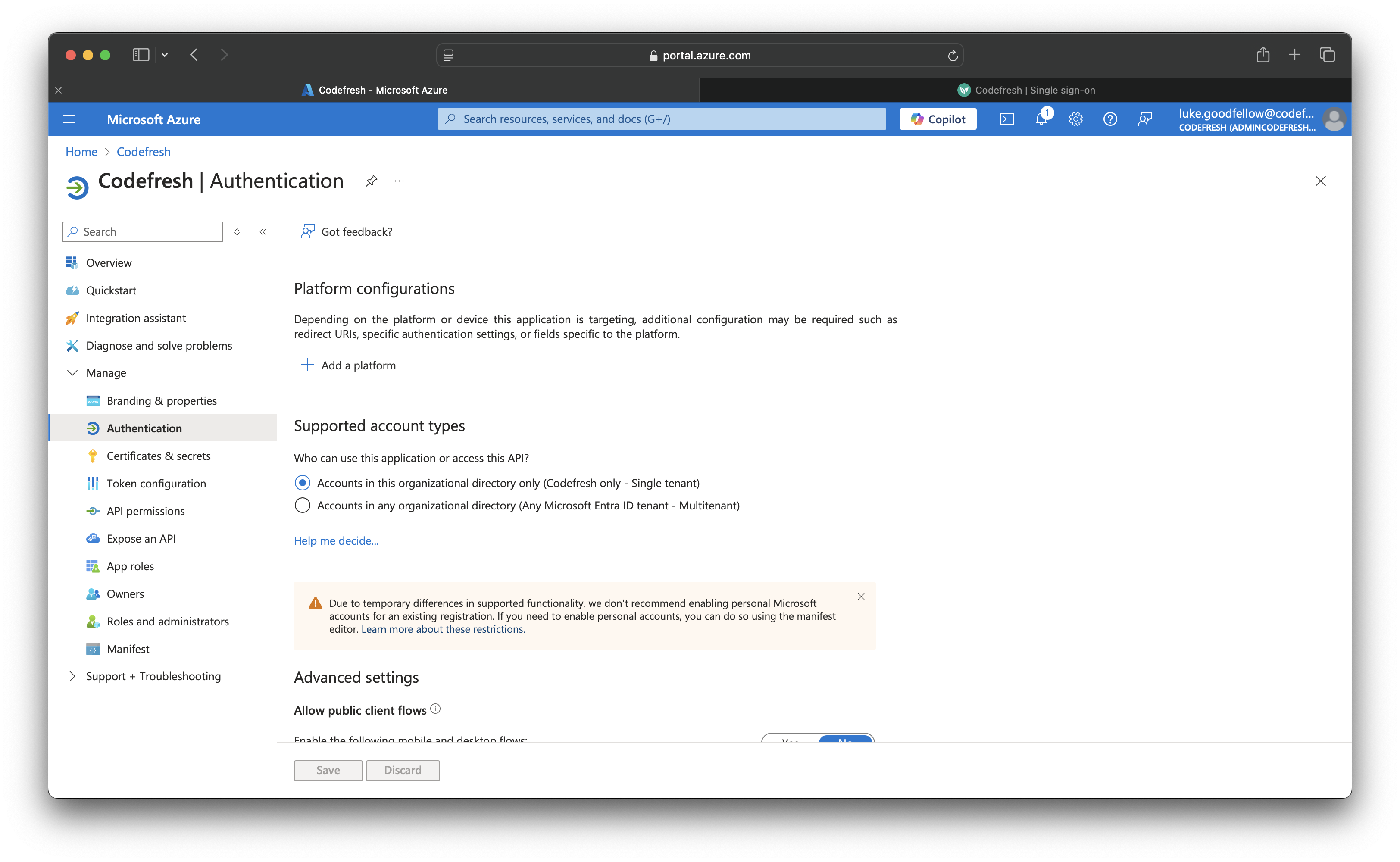This screenshot has width=1400, height=862.
Task: Expand Support + Troubleshooting section
Action: pos(72,676)
